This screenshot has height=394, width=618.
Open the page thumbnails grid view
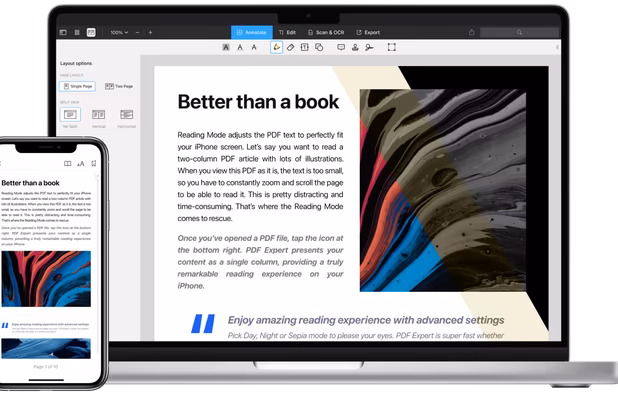point(77,32)
